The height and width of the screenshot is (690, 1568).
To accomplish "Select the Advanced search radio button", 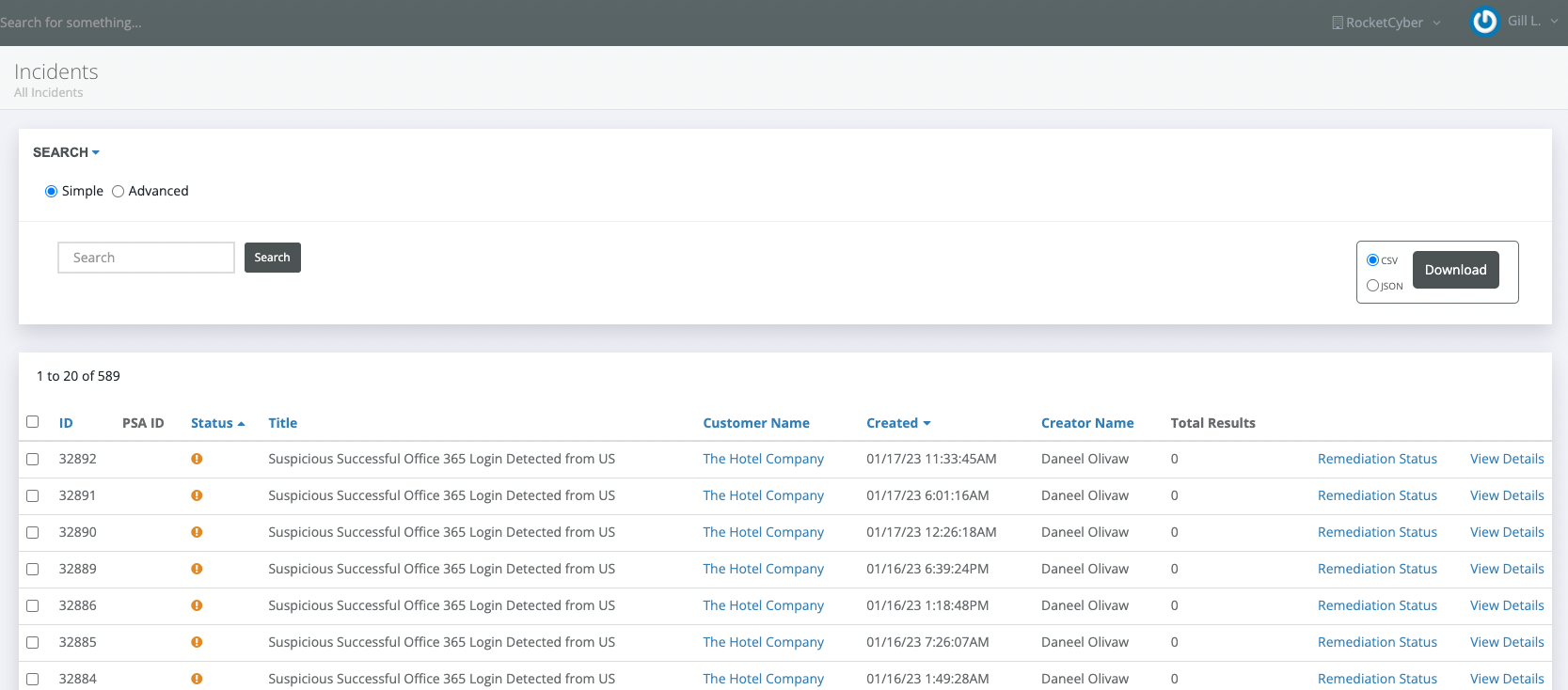I will [x=119, y=192].
